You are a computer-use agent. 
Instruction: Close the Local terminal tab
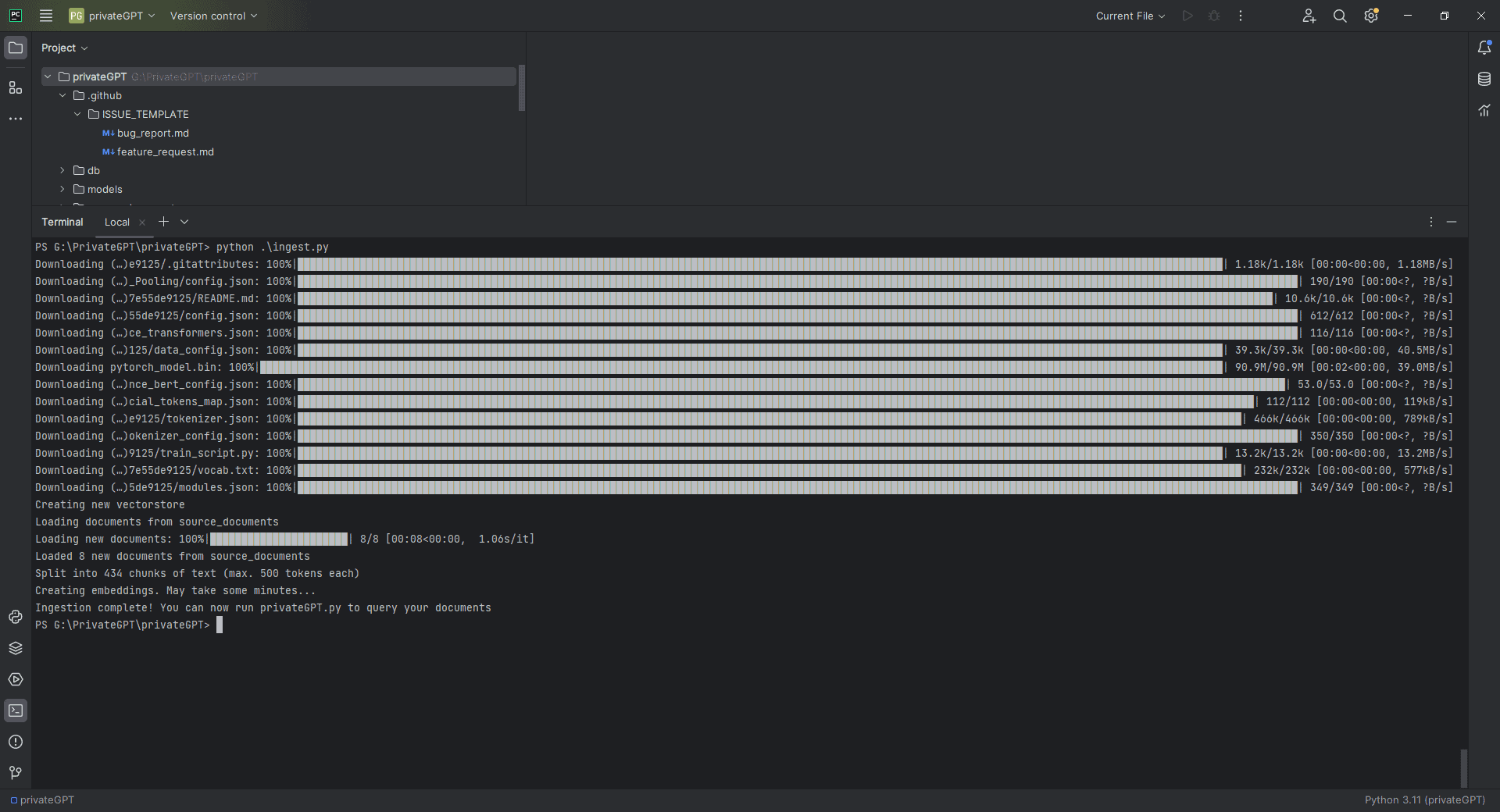point(142,223)
